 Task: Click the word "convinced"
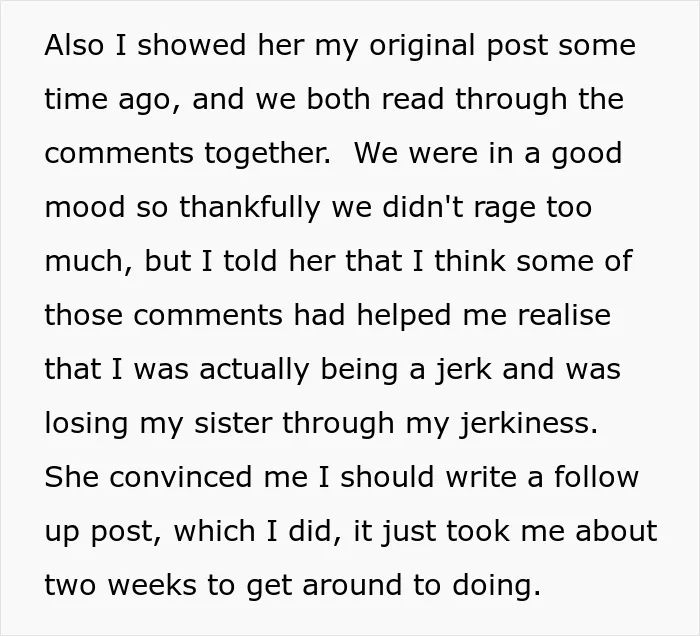(x=181, y=477)
